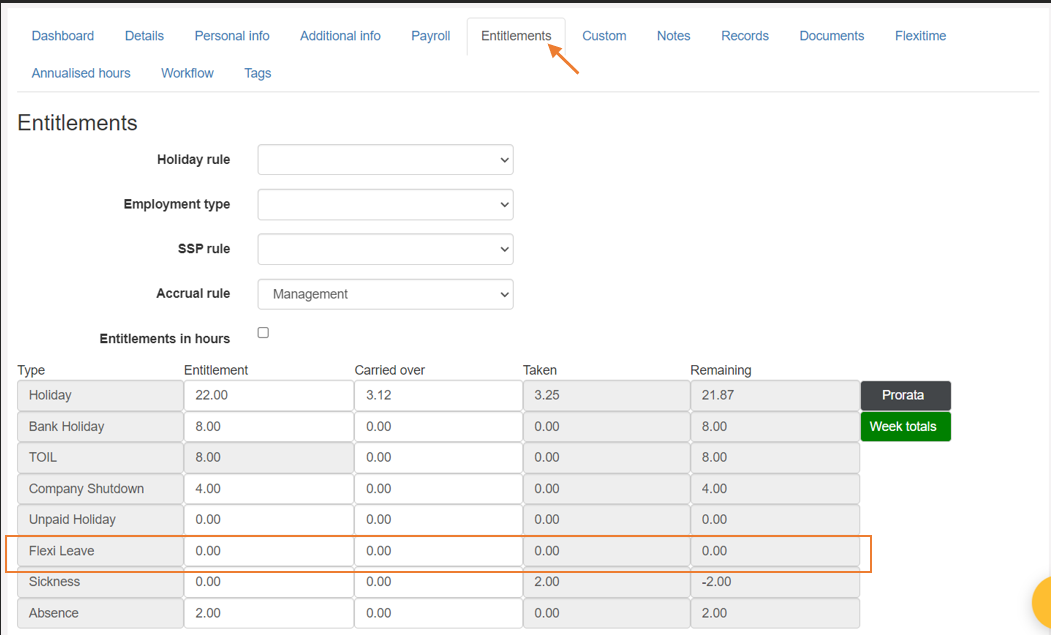The height and width of the screenshot is (635, 1051).
Task: Enable the Entitlements in hours checkbox
Action: [263, 332]
